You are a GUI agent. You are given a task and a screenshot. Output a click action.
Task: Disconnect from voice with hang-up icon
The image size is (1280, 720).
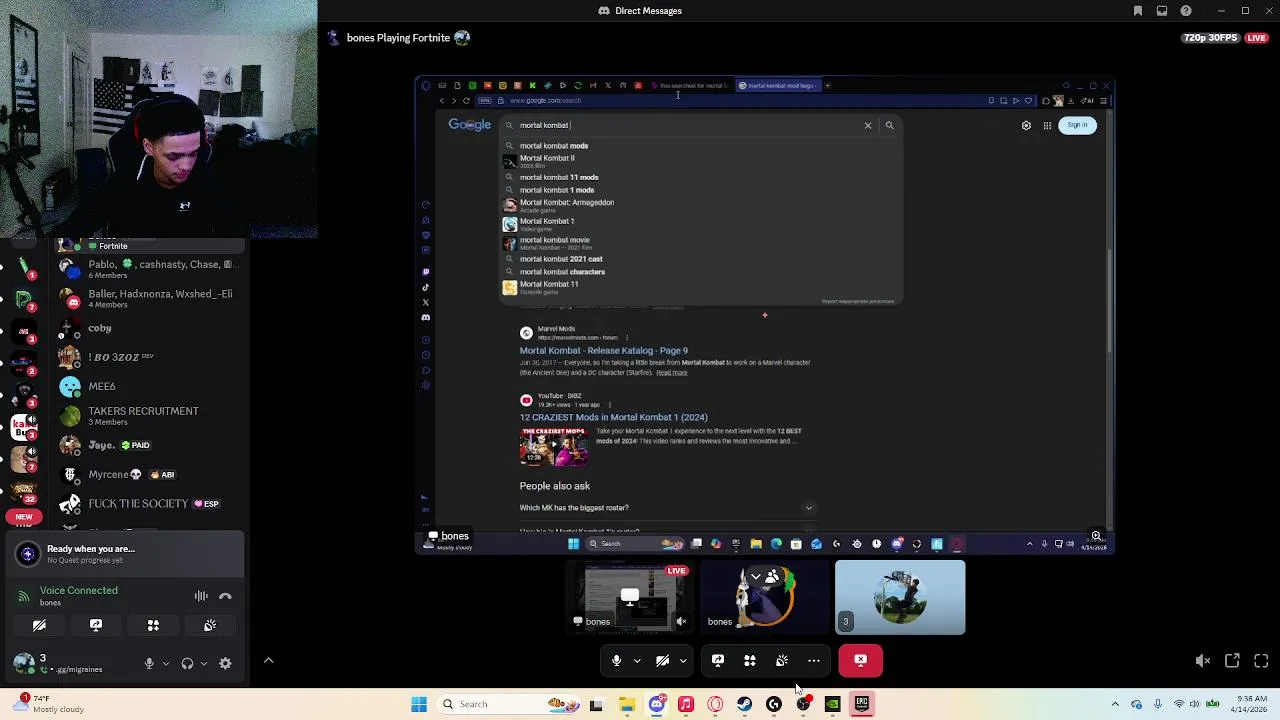[225, 596]
